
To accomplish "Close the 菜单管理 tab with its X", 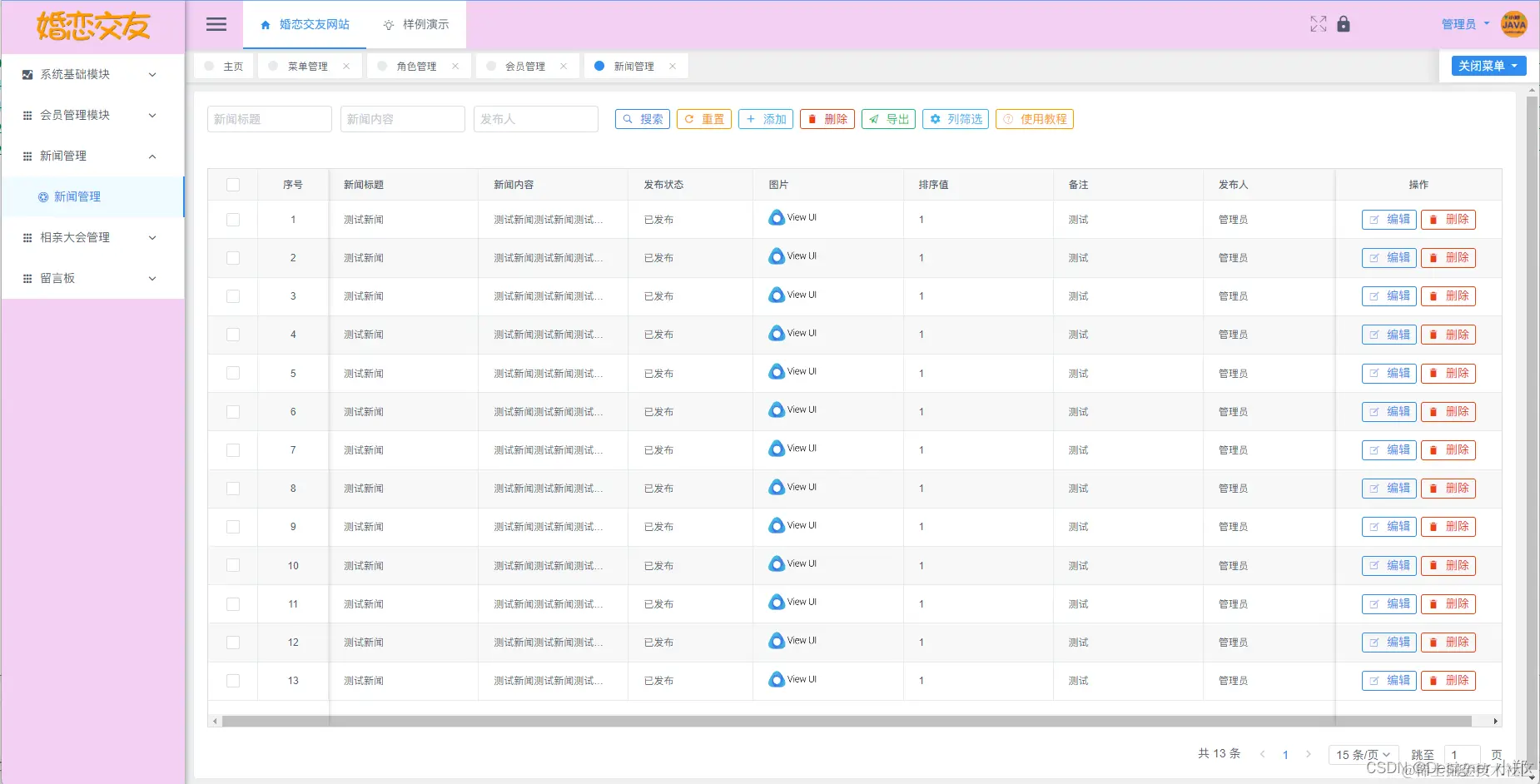I will coord(346,67).
